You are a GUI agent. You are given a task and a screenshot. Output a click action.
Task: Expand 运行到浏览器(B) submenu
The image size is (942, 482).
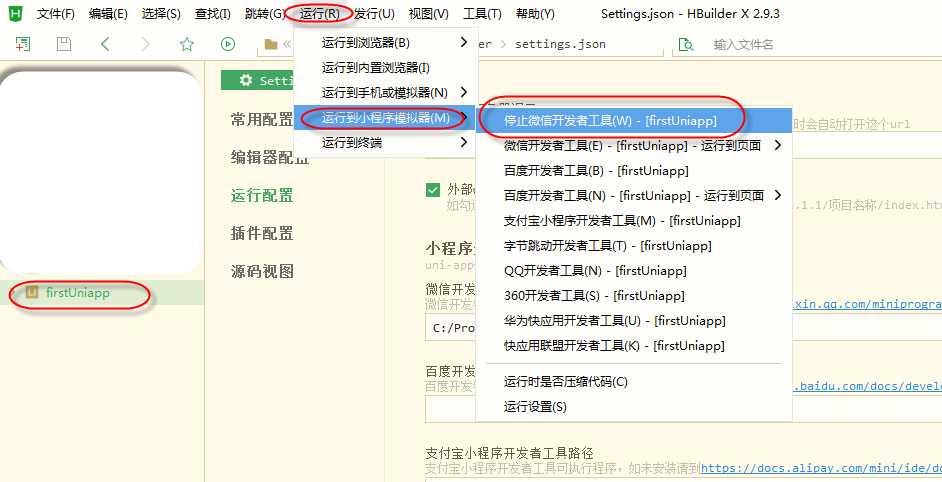(x=386, y=42)
